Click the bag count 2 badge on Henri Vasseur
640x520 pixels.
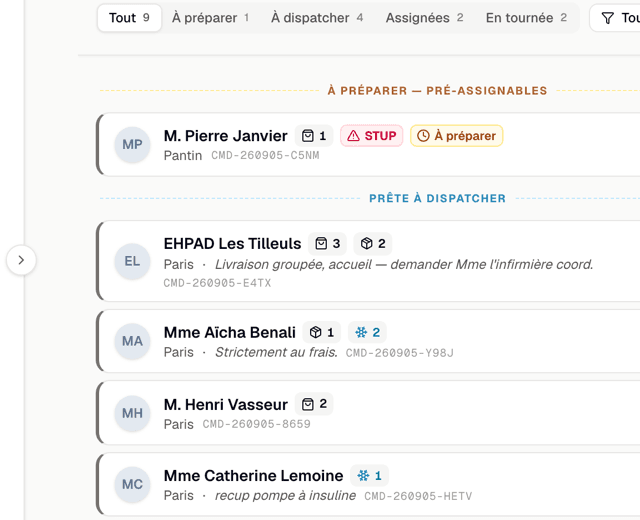(314, 404)
